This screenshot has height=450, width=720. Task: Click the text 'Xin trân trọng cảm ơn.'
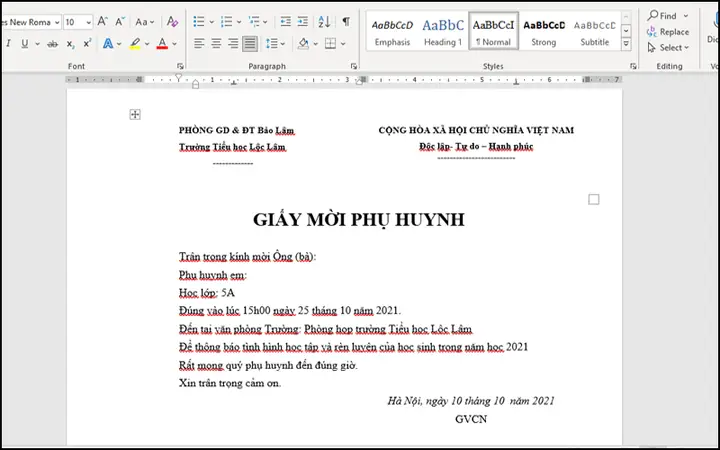click(x=230, y=383)
